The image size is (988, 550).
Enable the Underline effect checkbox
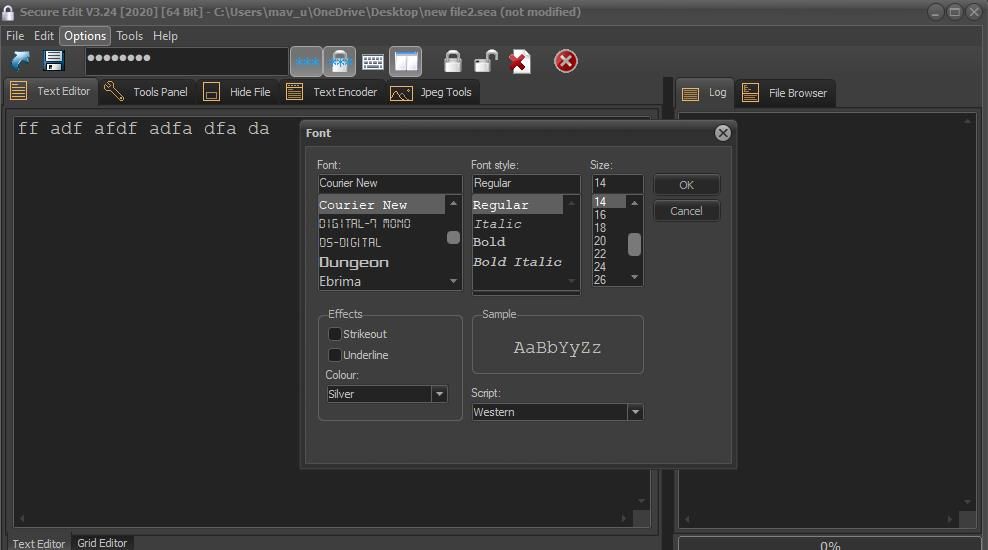coord(336,355)
